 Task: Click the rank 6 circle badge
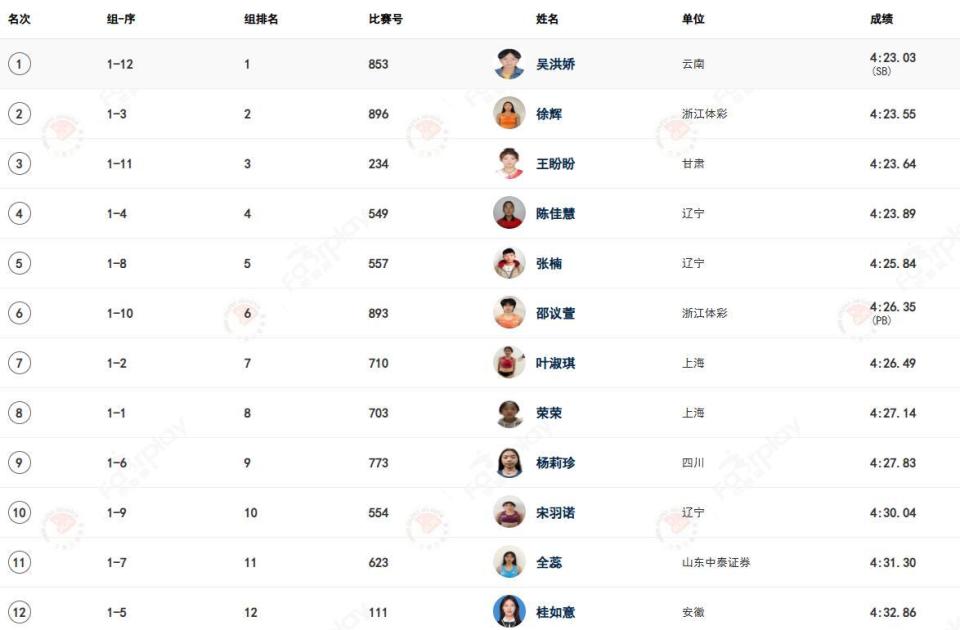[19, 313]
